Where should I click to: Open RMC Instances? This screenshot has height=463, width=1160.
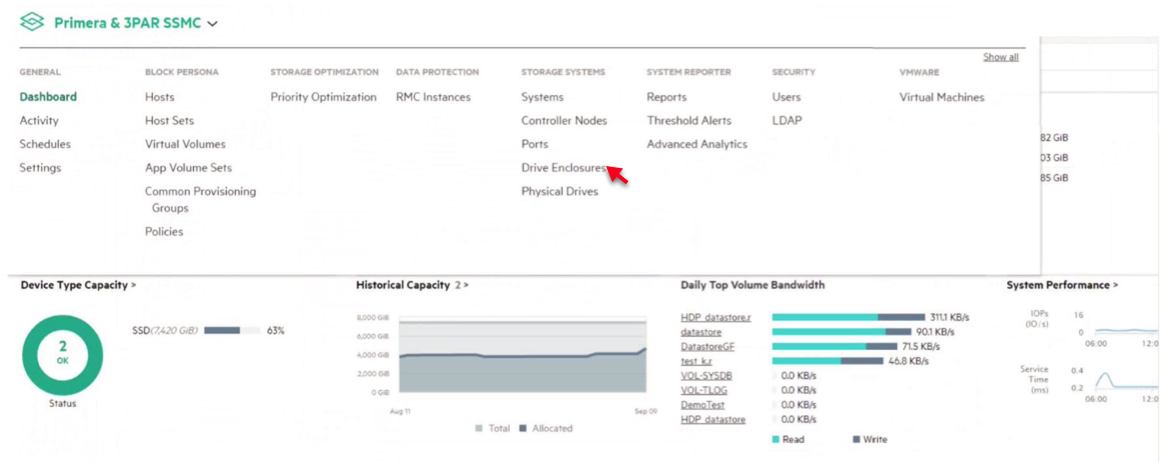click(434, 97)
